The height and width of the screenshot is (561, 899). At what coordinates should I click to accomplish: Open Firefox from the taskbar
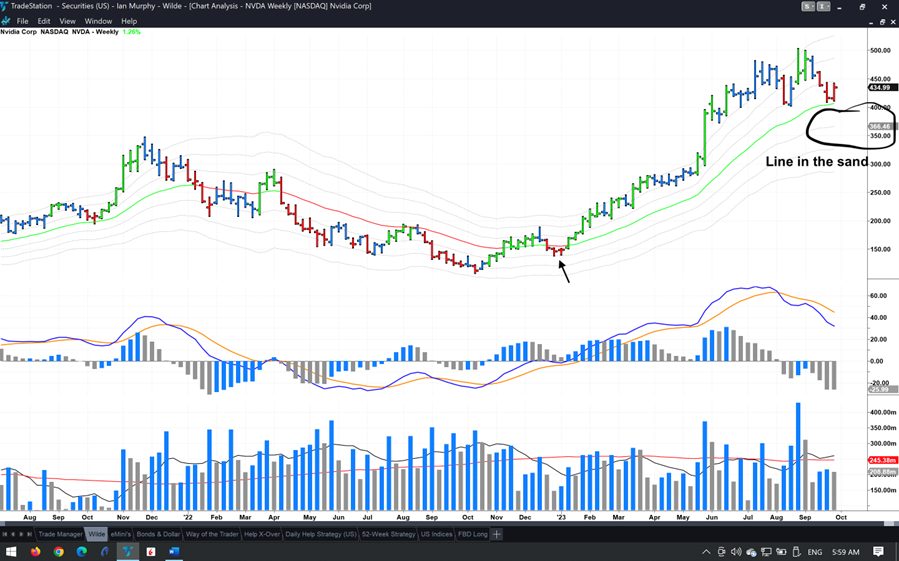35,551
